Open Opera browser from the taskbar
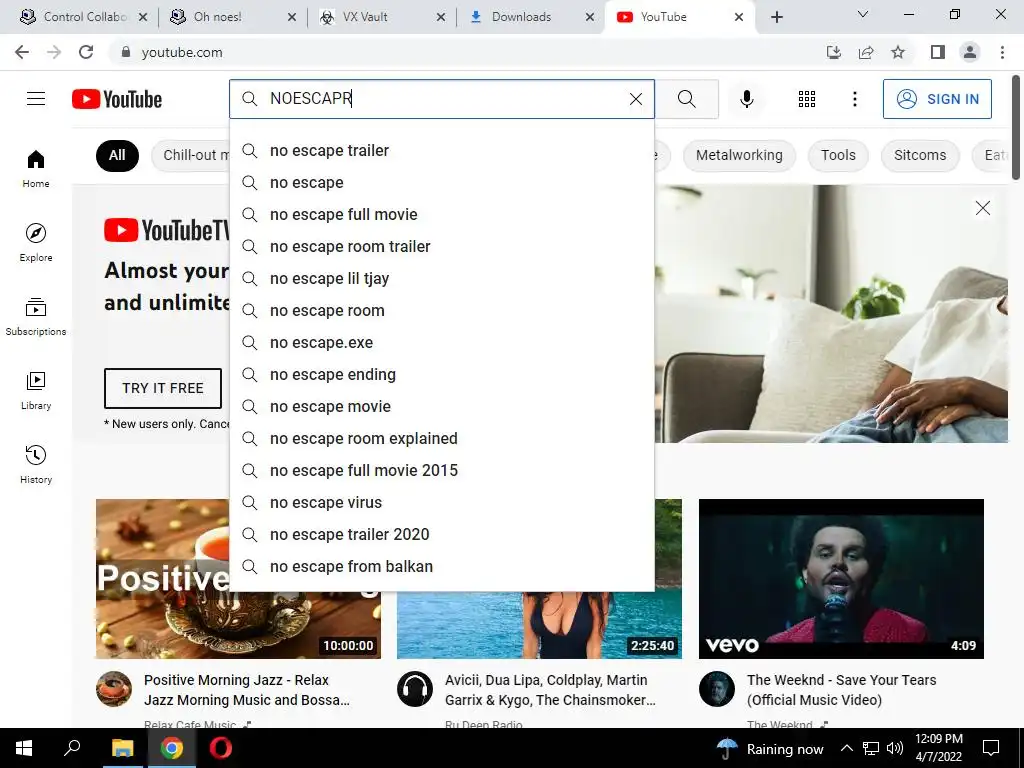The image size is (1024, 768). pos(221,748)
